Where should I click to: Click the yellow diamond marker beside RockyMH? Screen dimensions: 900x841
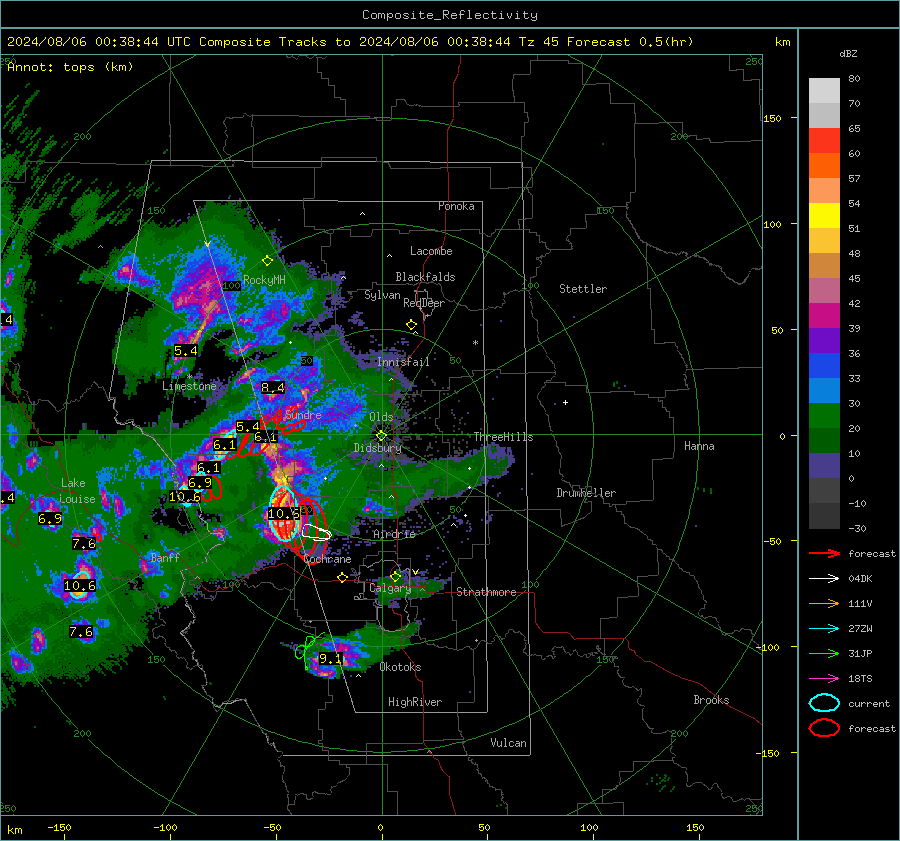tap(267, 261)
